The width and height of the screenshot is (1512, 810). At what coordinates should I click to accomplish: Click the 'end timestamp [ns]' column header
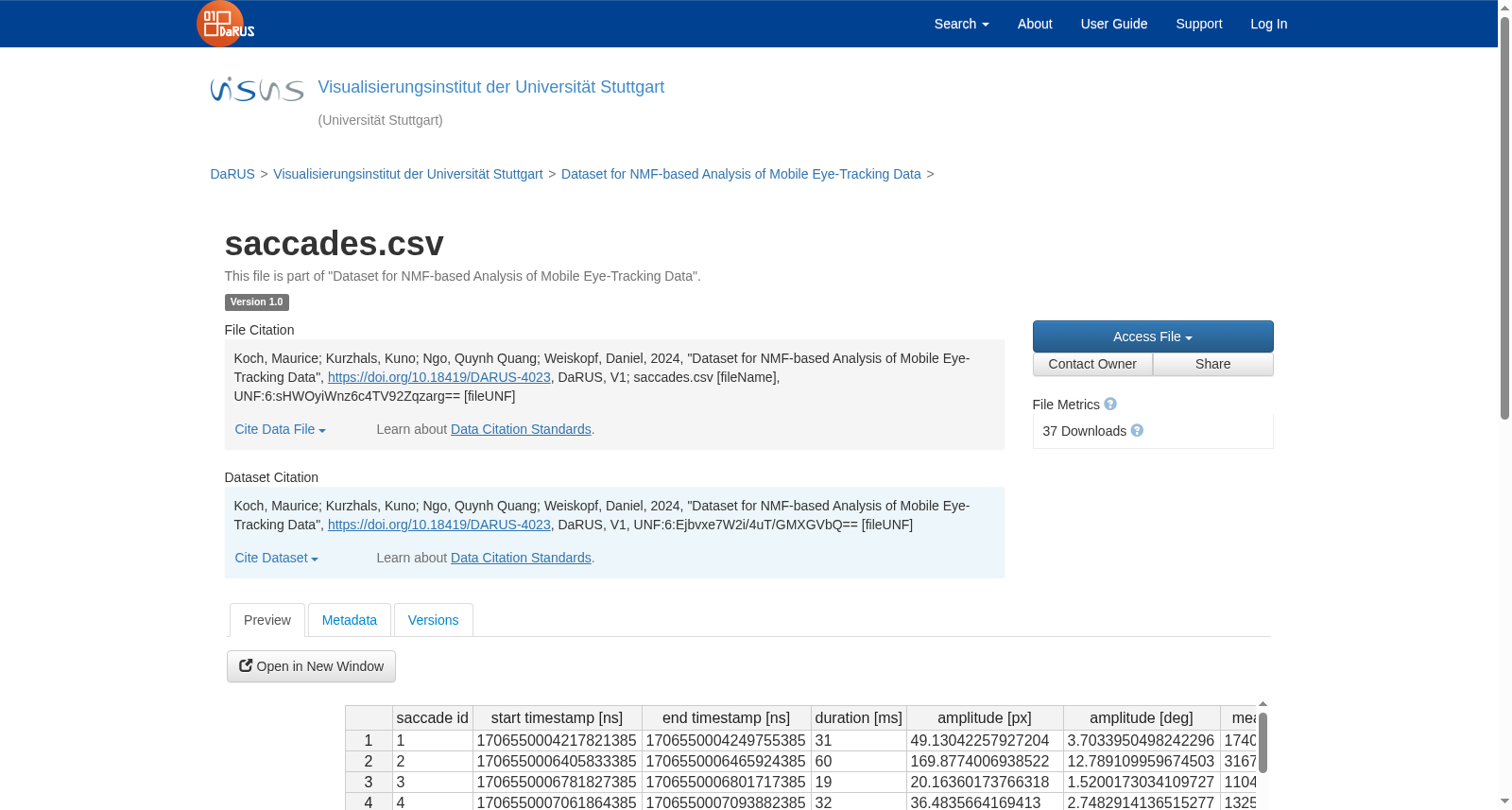(726, 717)
